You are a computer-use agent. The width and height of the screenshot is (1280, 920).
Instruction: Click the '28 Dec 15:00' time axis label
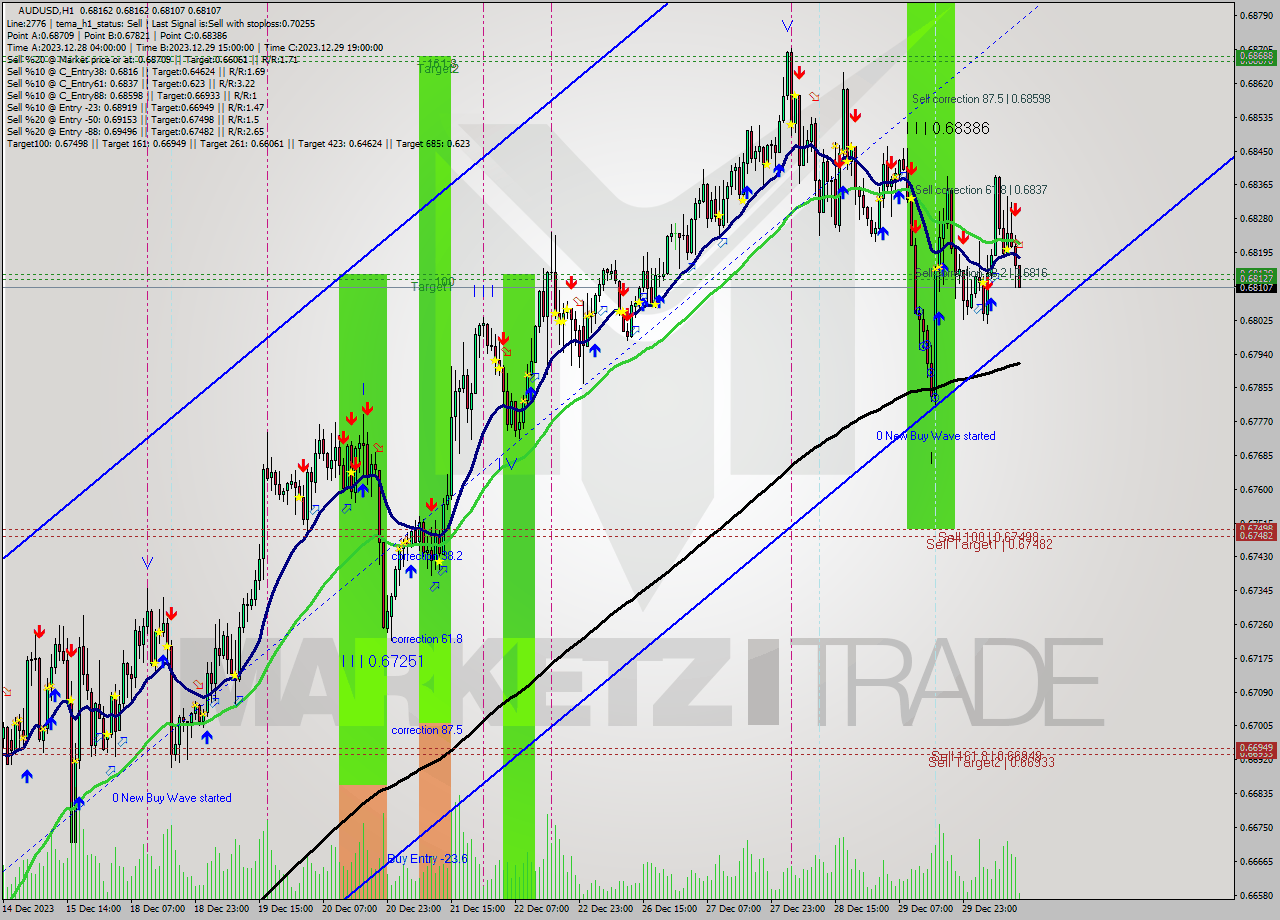coord(862,909)
